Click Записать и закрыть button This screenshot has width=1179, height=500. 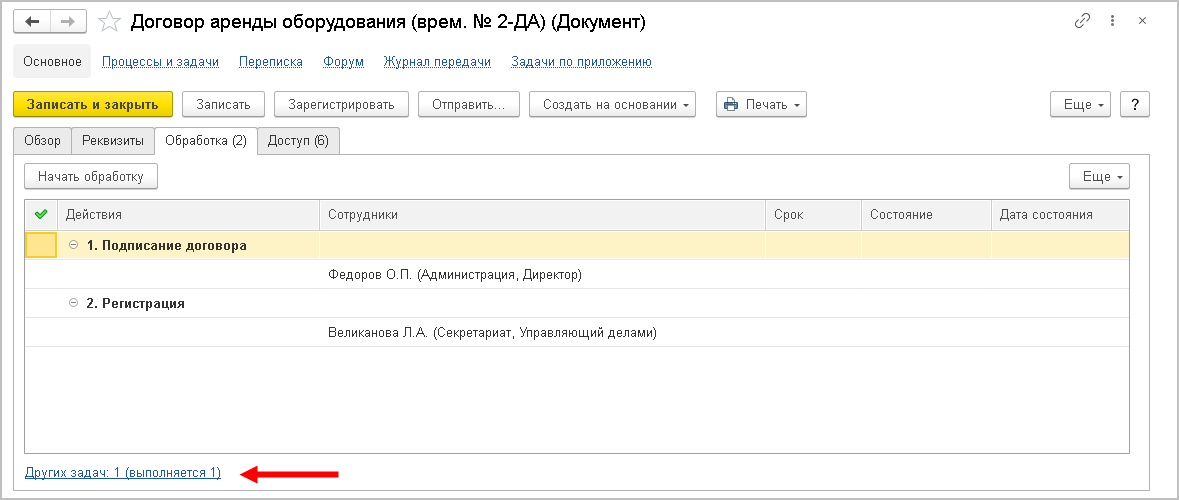[93, 105]
